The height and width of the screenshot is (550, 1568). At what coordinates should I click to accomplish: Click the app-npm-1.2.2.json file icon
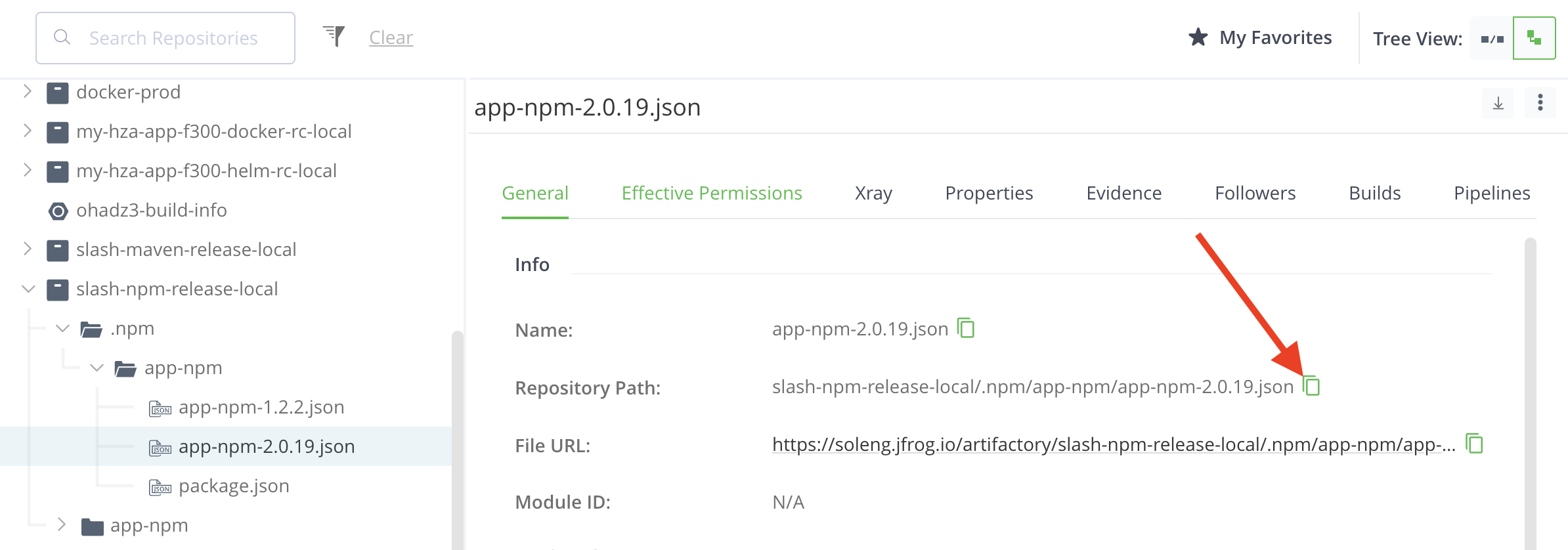click(x=160, y=410)
